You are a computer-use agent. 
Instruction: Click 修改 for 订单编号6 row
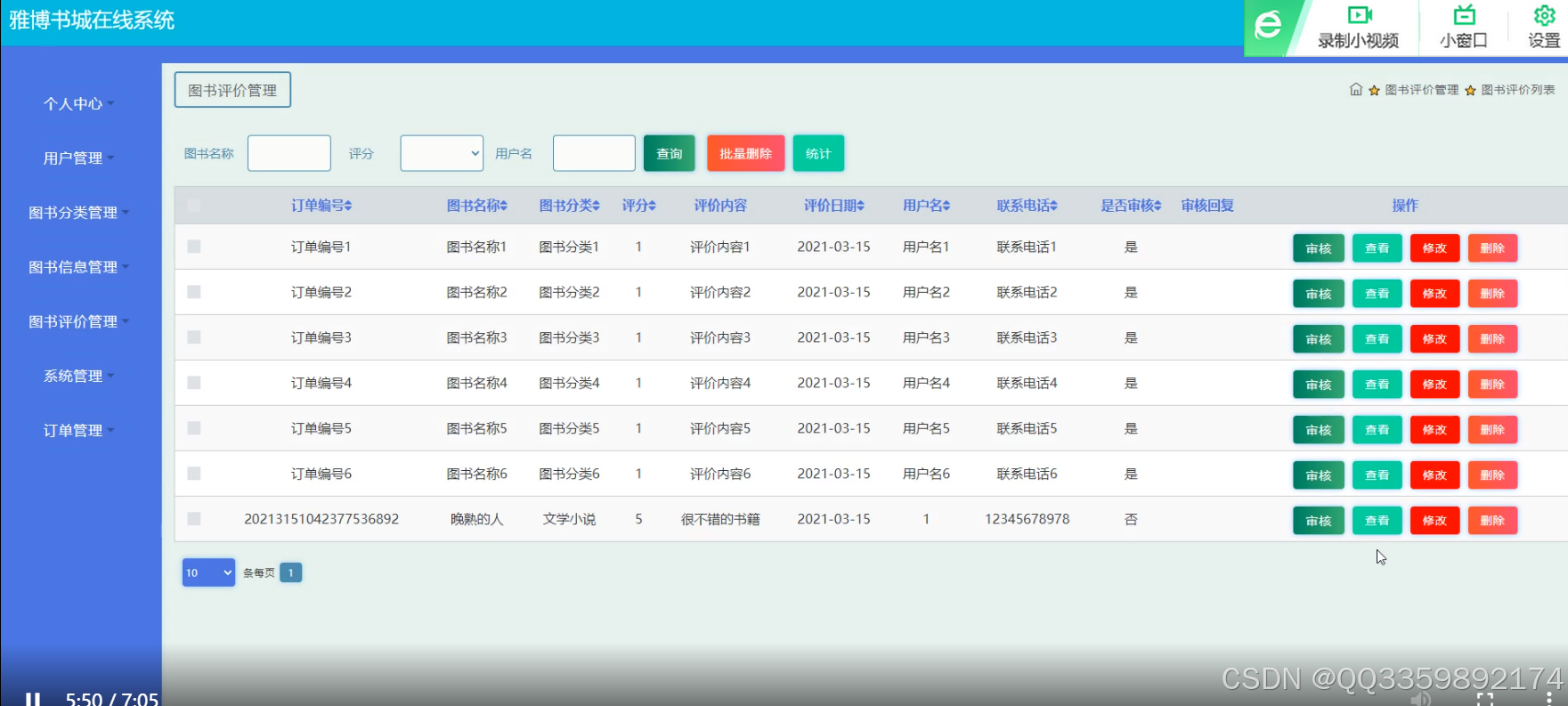[1435, 475]
